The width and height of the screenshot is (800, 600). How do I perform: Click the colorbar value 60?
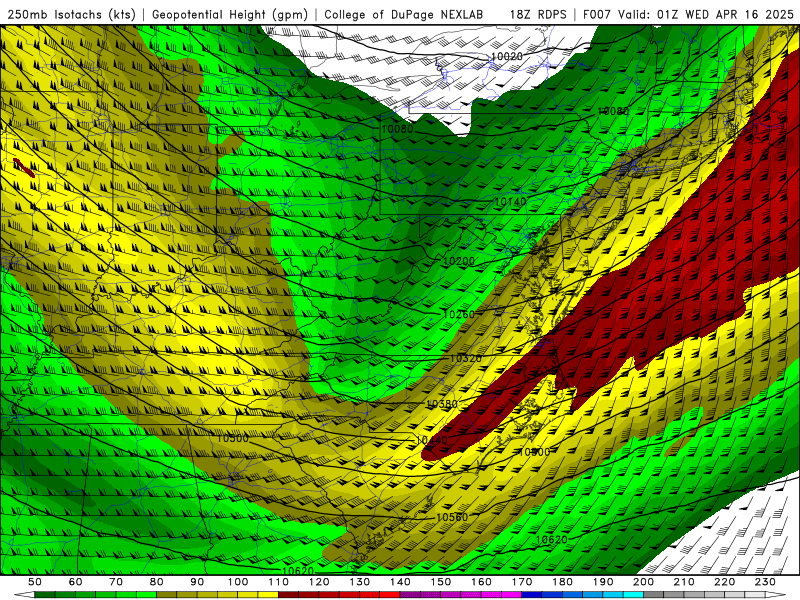pos(75,582)
